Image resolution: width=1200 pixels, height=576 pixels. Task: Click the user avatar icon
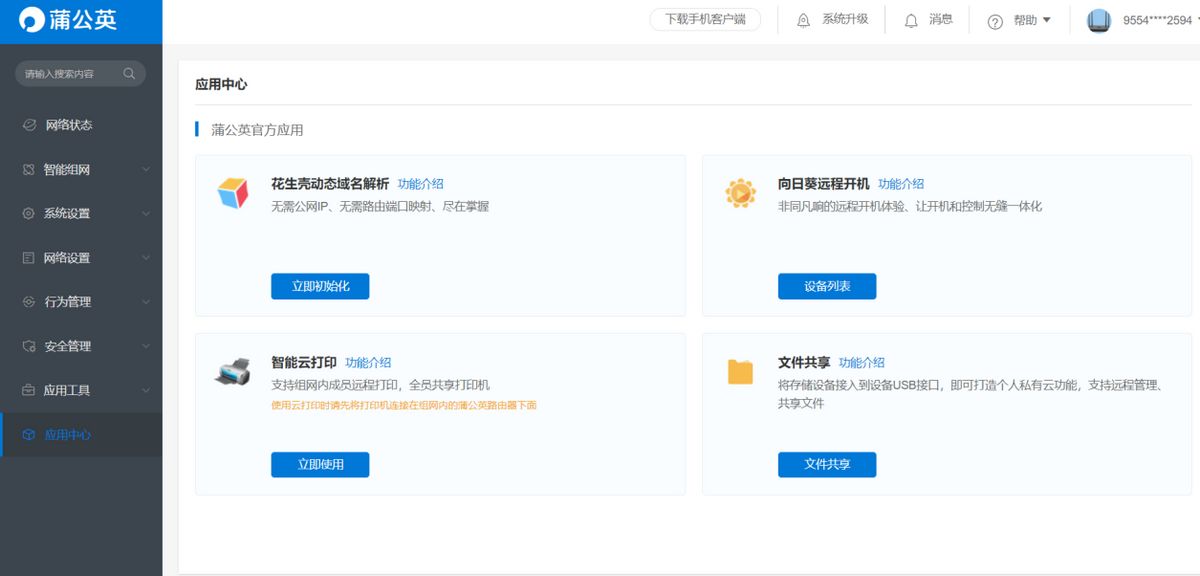(x=1099, y=21)
